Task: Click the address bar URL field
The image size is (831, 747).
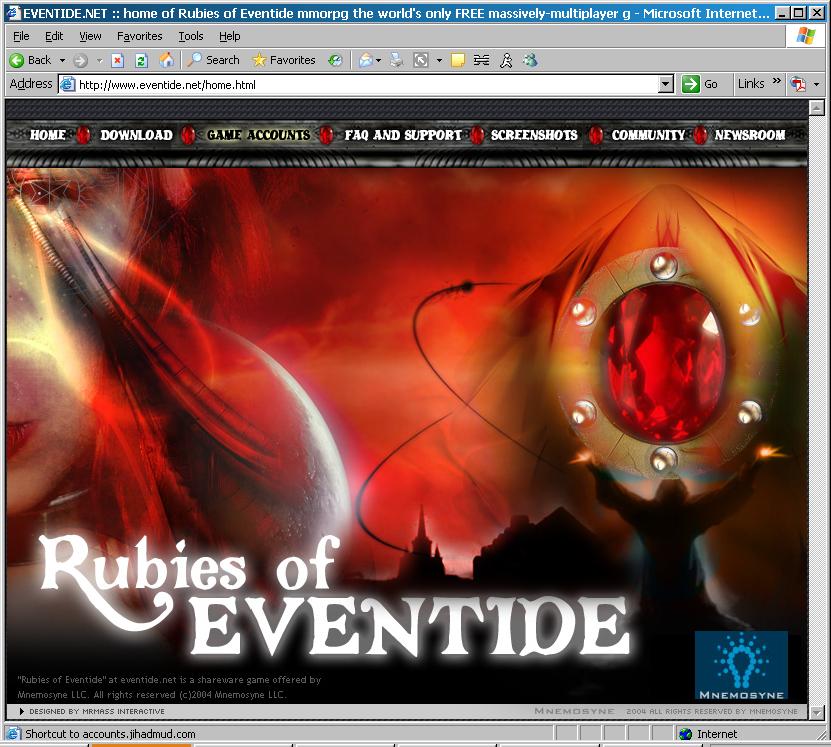Action: (x=366, y=85)
